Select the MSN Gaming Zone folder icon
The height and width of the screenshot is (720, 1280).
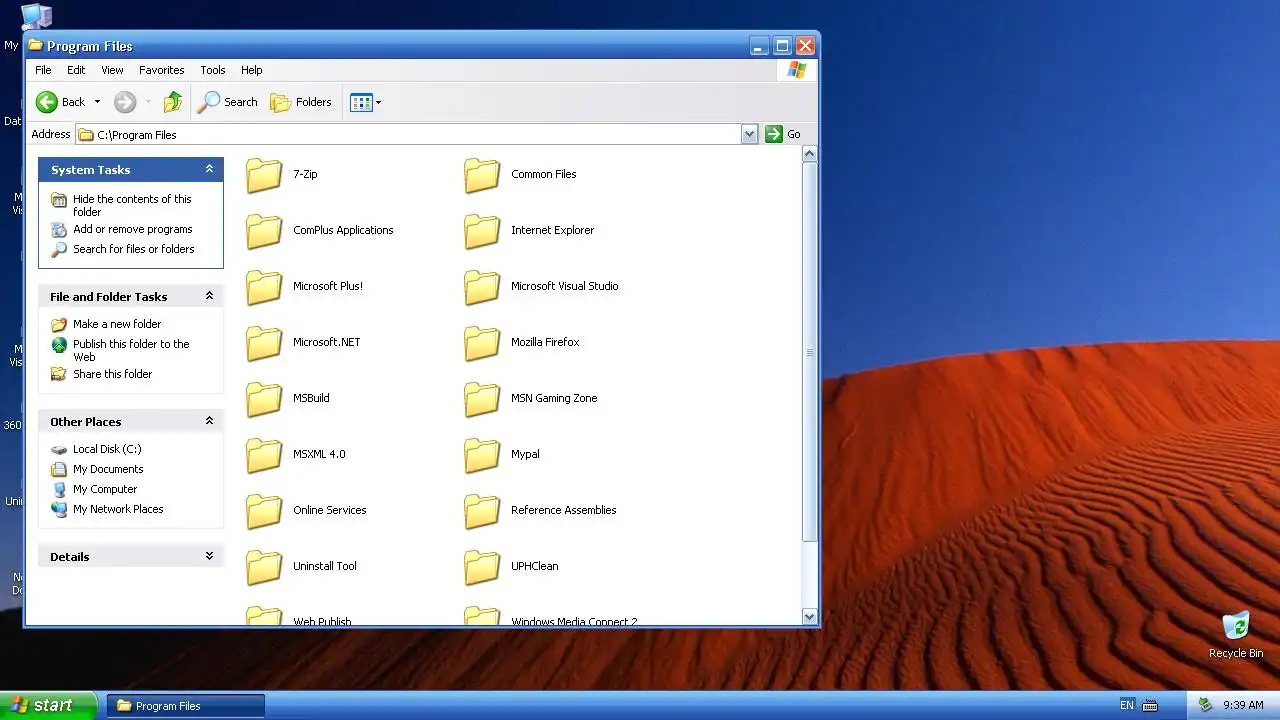point(482,398)
